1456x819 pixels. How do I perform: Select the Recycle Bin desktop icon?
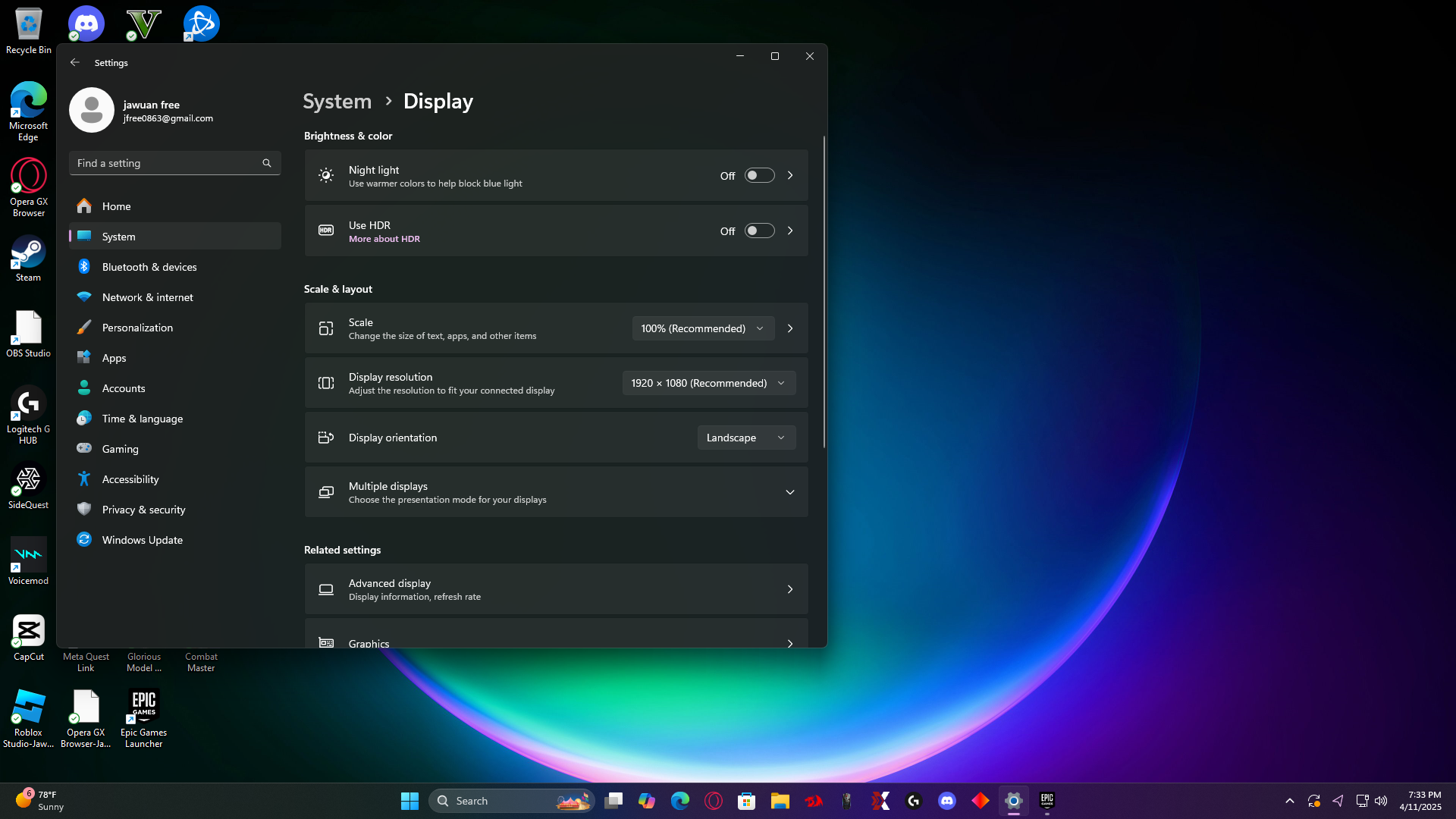click(x=28, y=31)
